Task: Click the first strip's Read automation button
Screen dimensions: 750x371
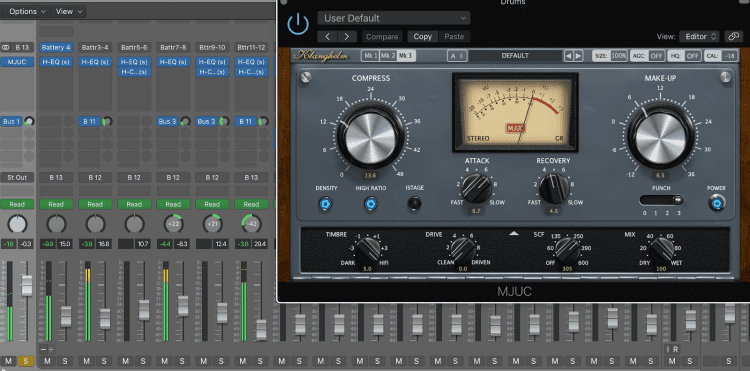Action: point(17,204)
